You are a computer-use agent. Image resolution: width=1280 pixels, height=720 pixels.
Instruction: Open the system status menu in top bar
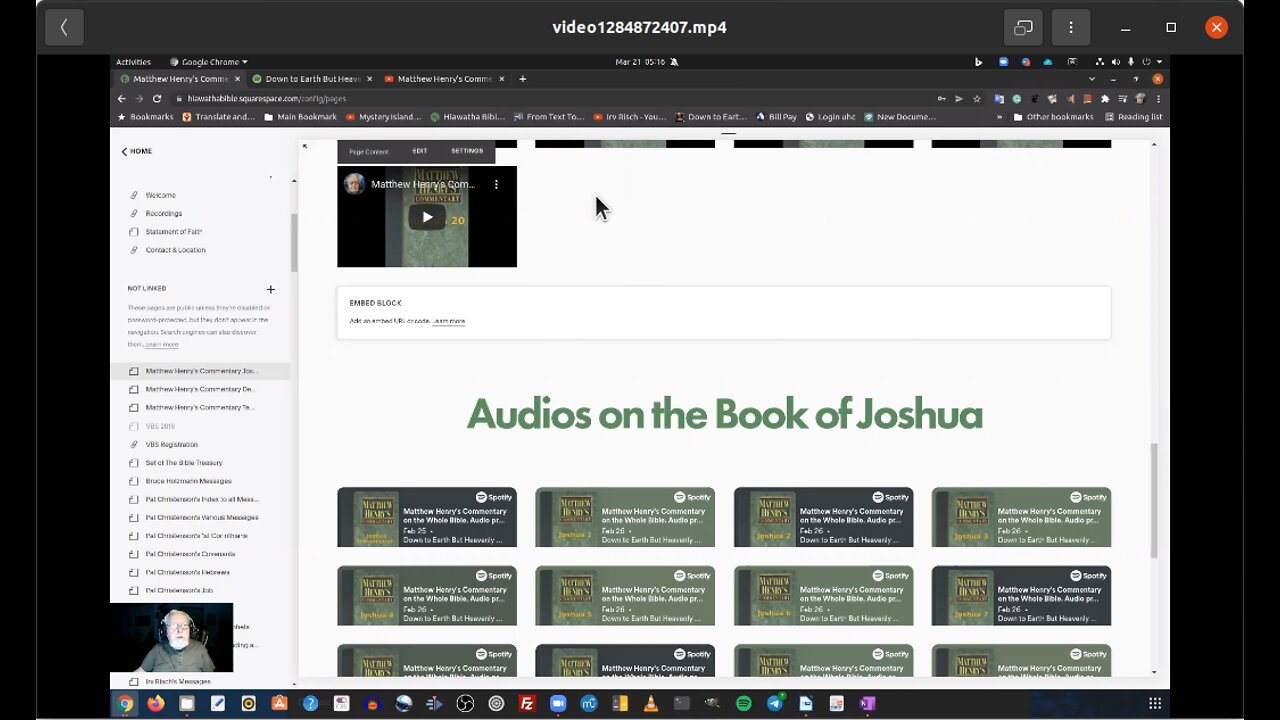coord(1129,62)
